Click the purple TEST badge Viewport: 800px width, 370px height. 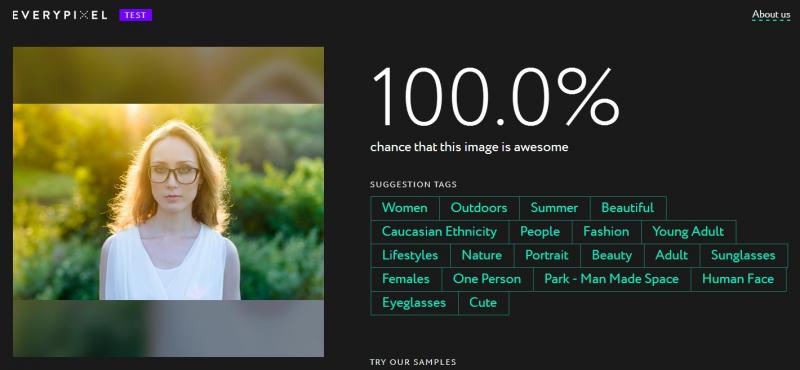tap(136, 15)
